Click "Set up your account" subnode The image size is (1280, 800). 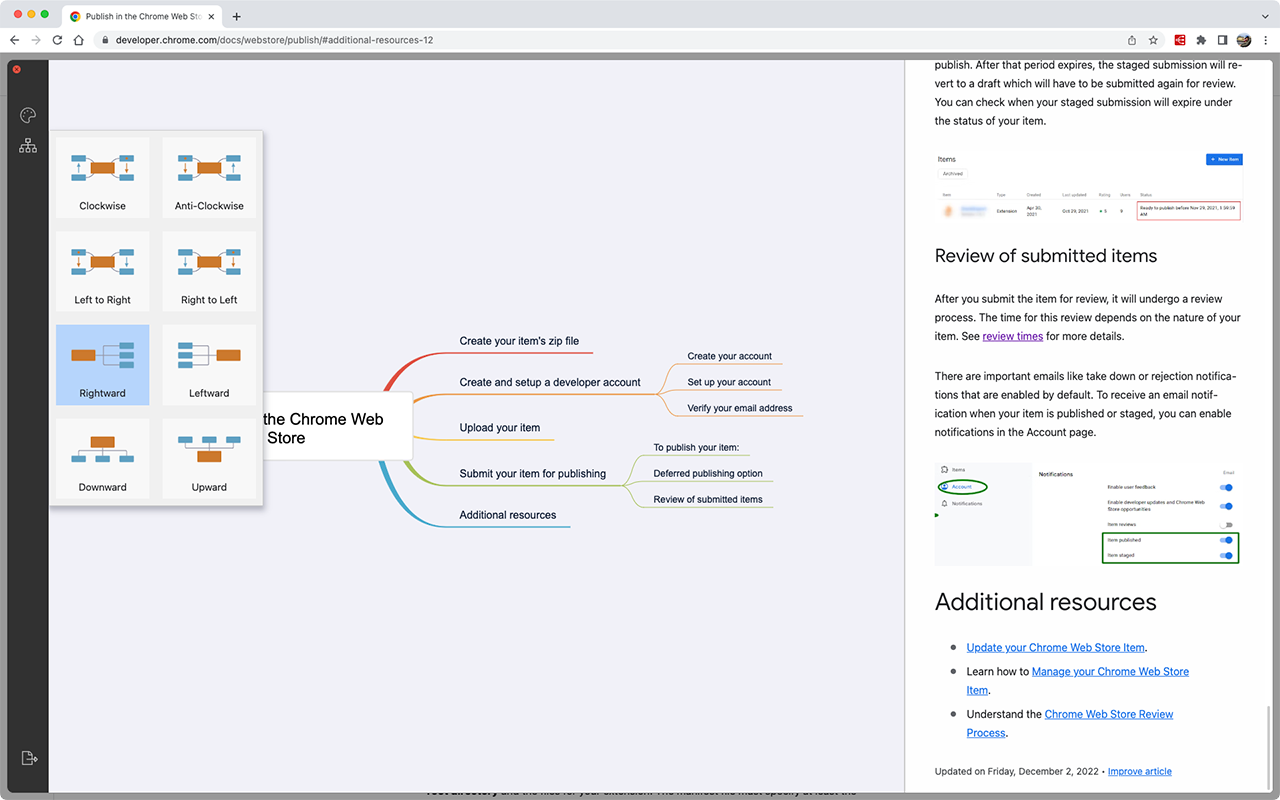pyautogui.click(x=729, y=382)
